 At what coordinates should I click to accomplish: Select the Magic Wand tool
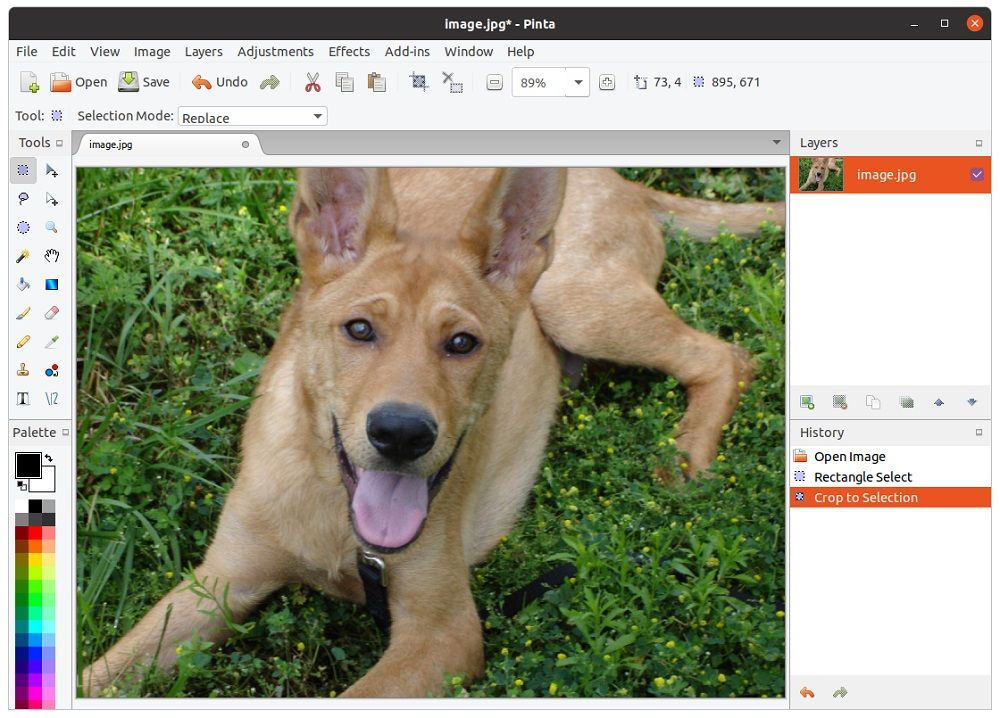point(23,256)
